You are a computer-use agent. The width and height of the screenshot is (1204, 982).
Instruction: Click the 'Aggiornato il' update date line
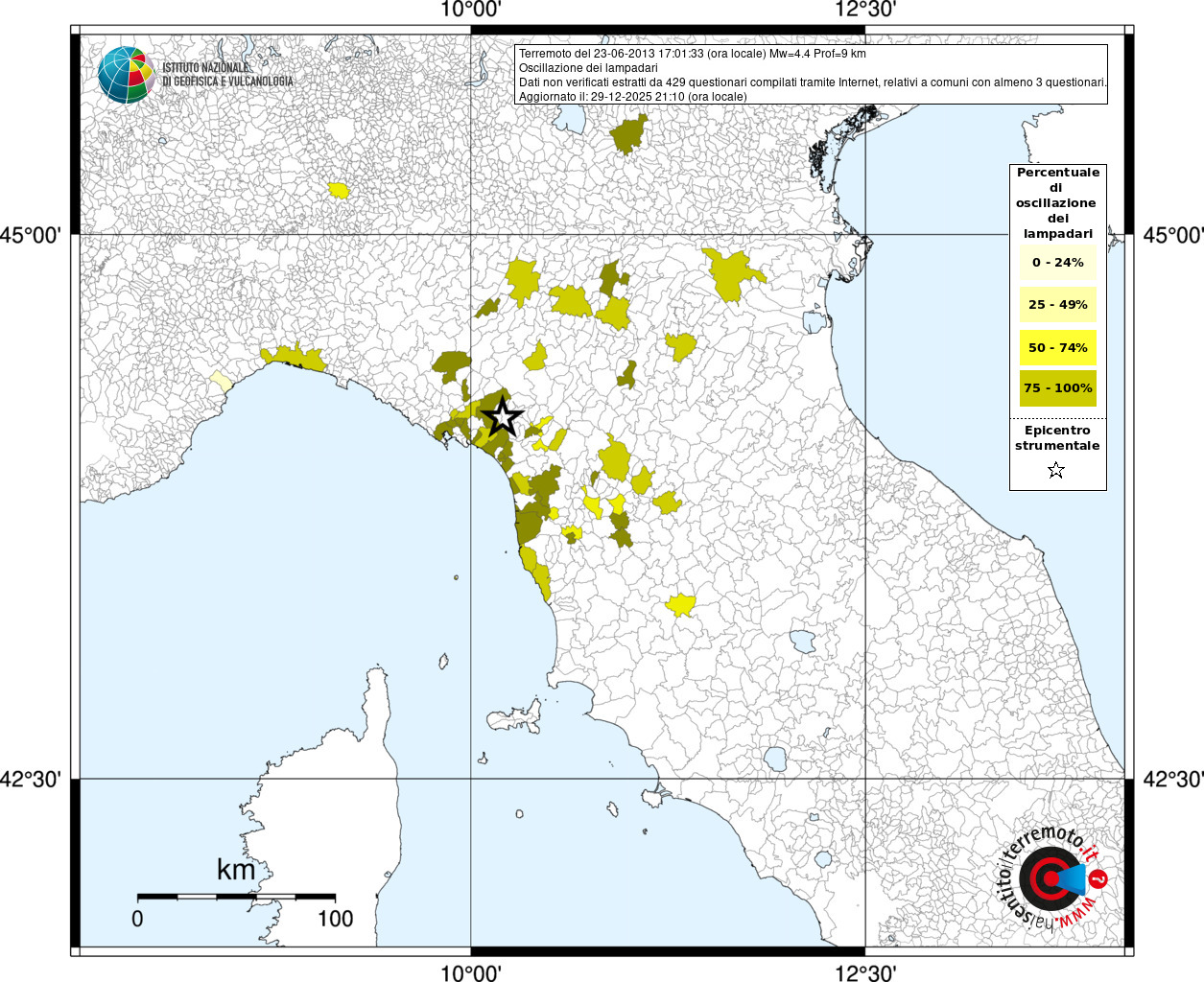632,97
